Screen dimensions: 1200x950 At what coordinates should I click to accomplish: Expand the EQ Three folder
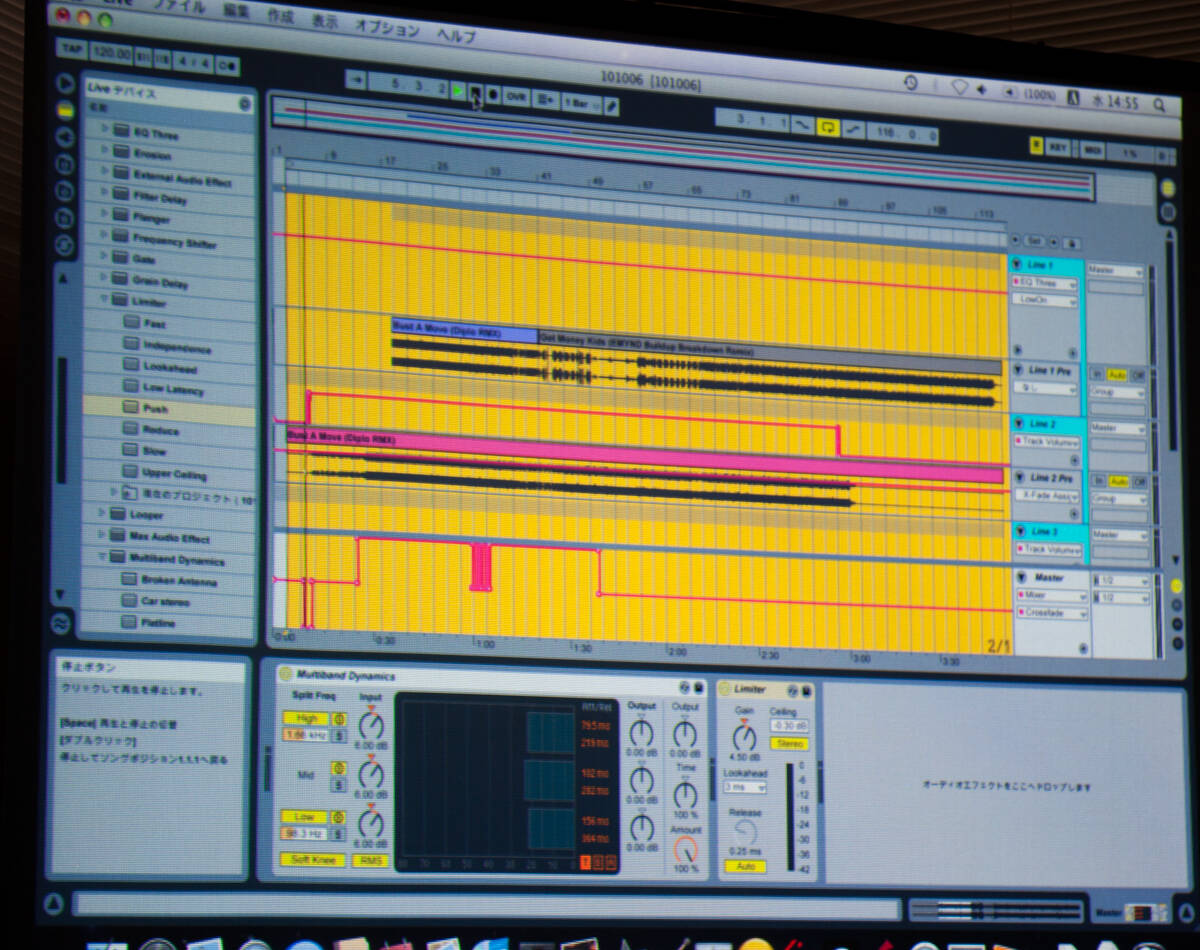(103, 129)
